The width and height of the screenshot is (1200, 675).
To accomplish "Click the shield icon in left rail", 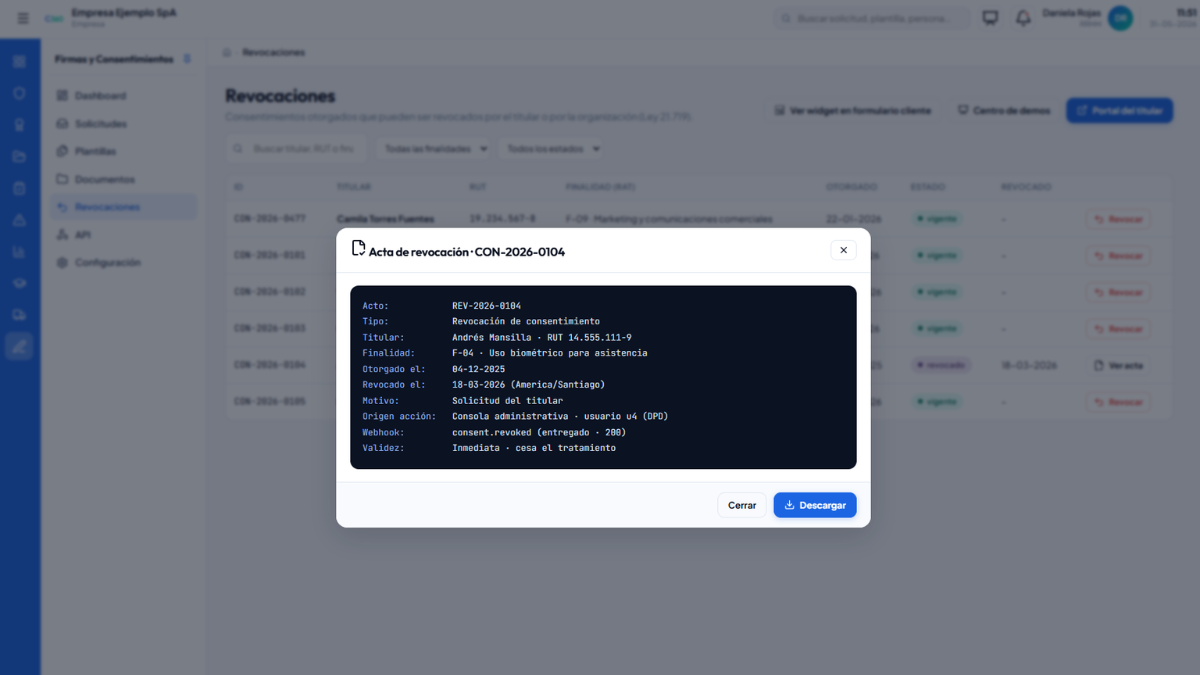I will tap(19, 93).
